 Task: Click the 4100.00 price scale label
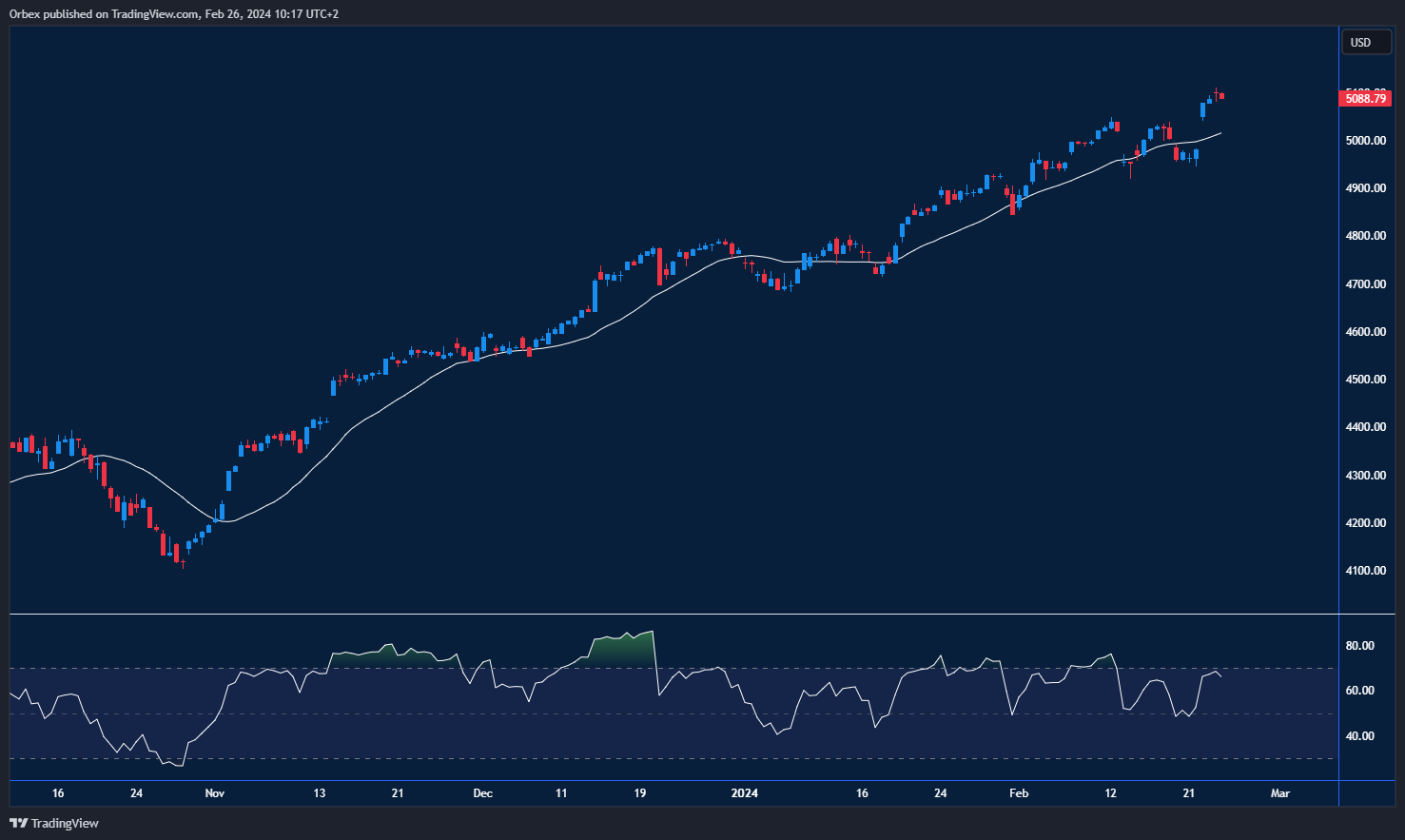coord(1368,570)
